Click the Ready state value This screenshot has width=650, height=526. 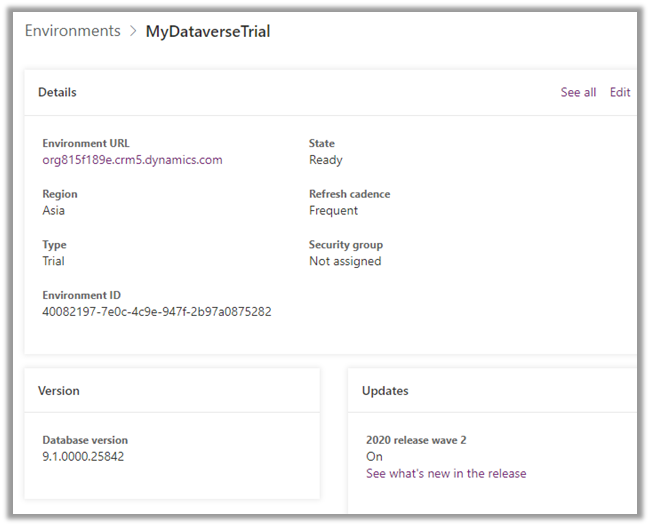(325, 160)
